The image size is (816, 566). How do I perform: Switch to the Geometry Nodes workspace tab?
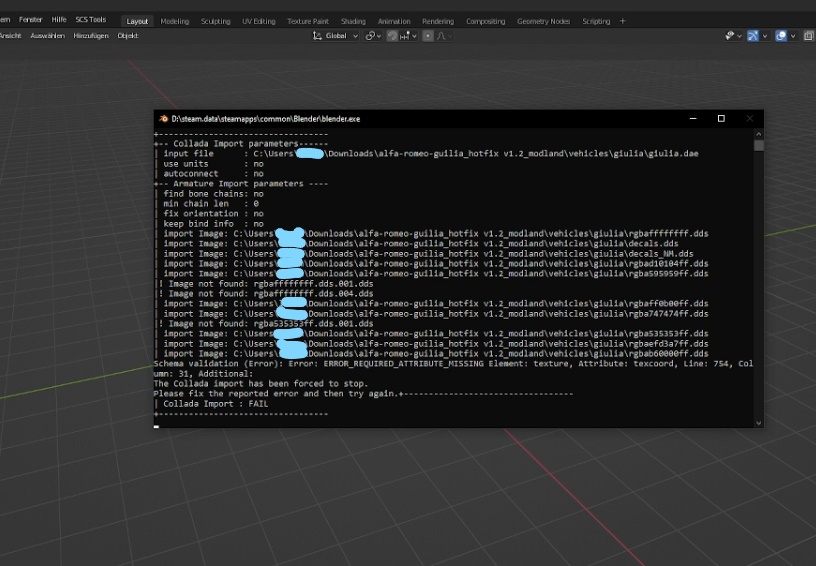pyautogui.click(x=543, y=21)
